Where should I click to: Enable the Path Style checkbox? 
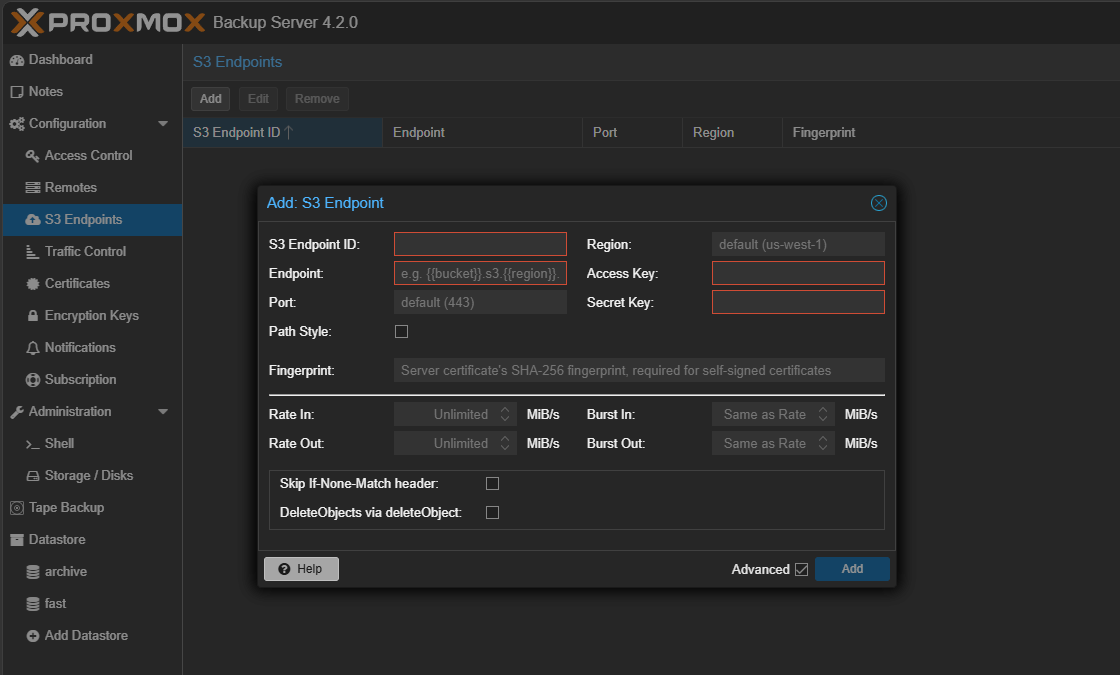click(401, 332)
